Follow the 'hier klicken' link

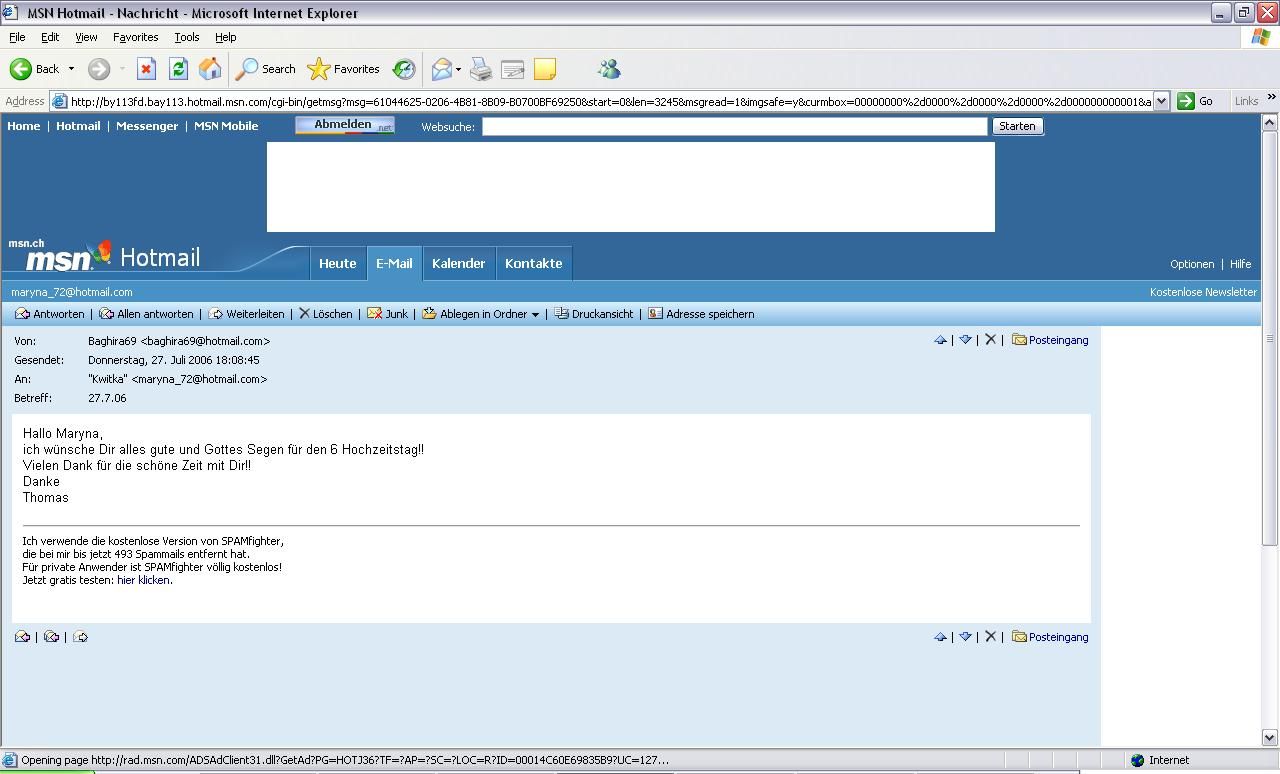(143, 580)
